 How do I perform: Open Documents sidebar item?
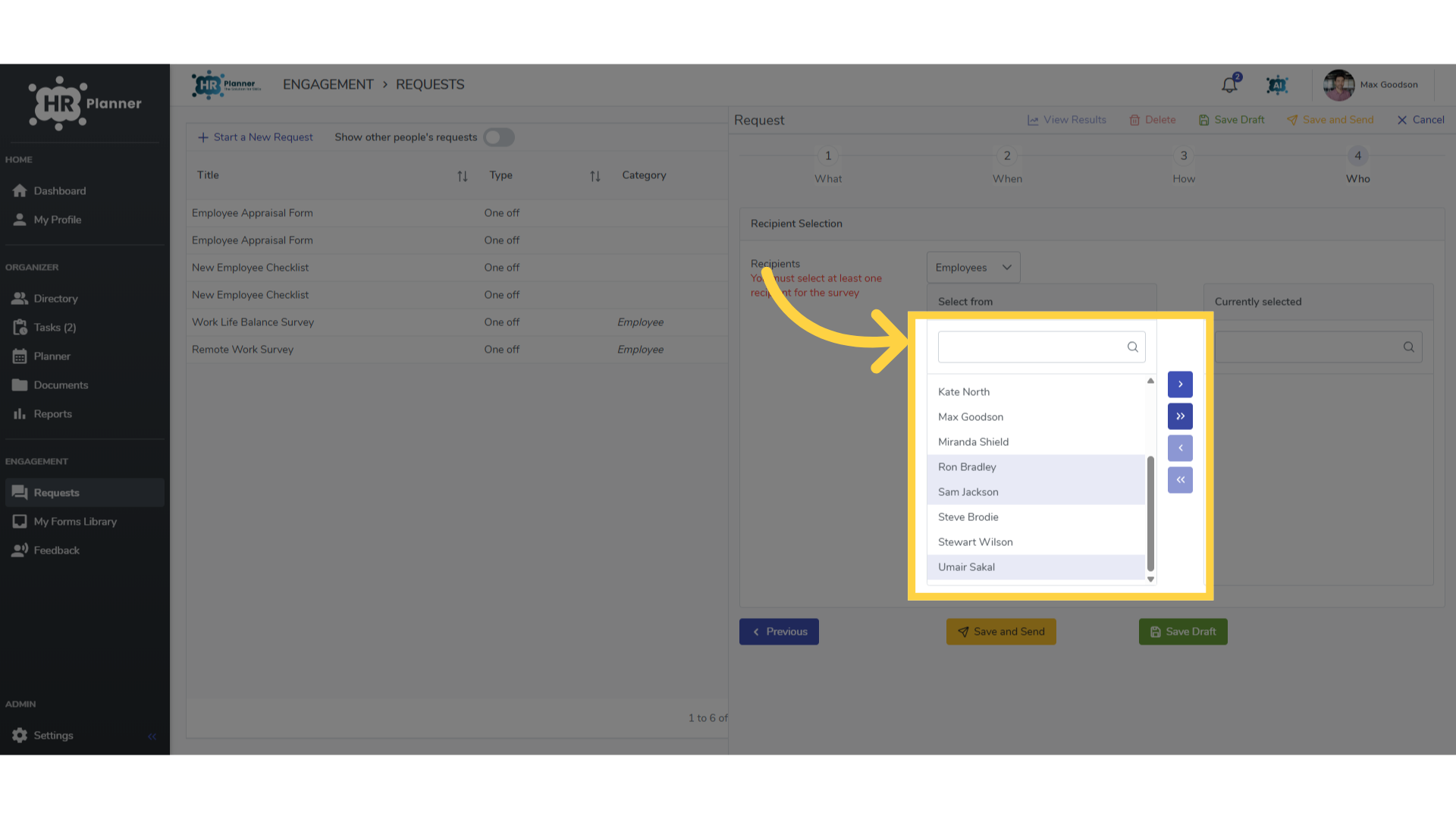click(83, 385)
